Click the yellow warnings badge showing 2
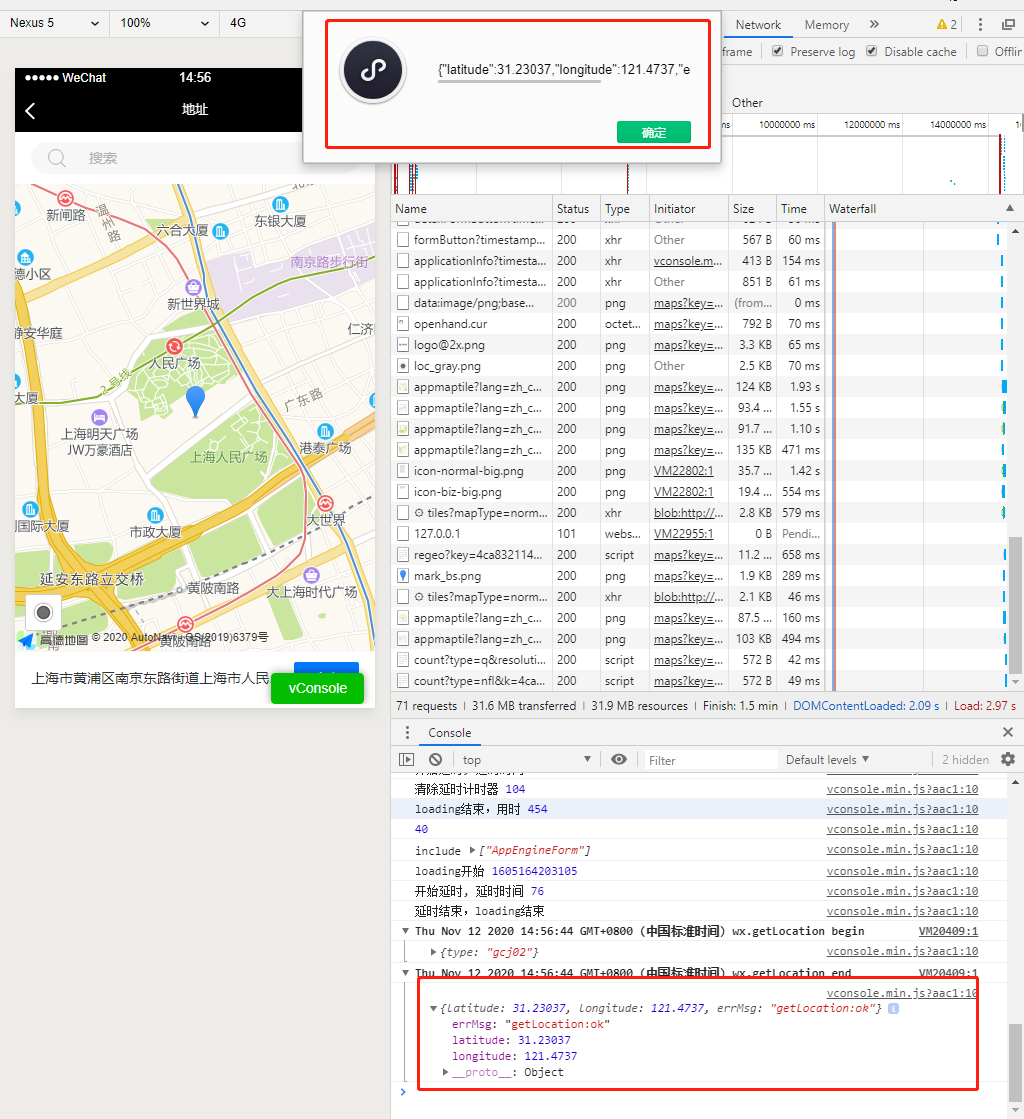 [x=948, y=24]
